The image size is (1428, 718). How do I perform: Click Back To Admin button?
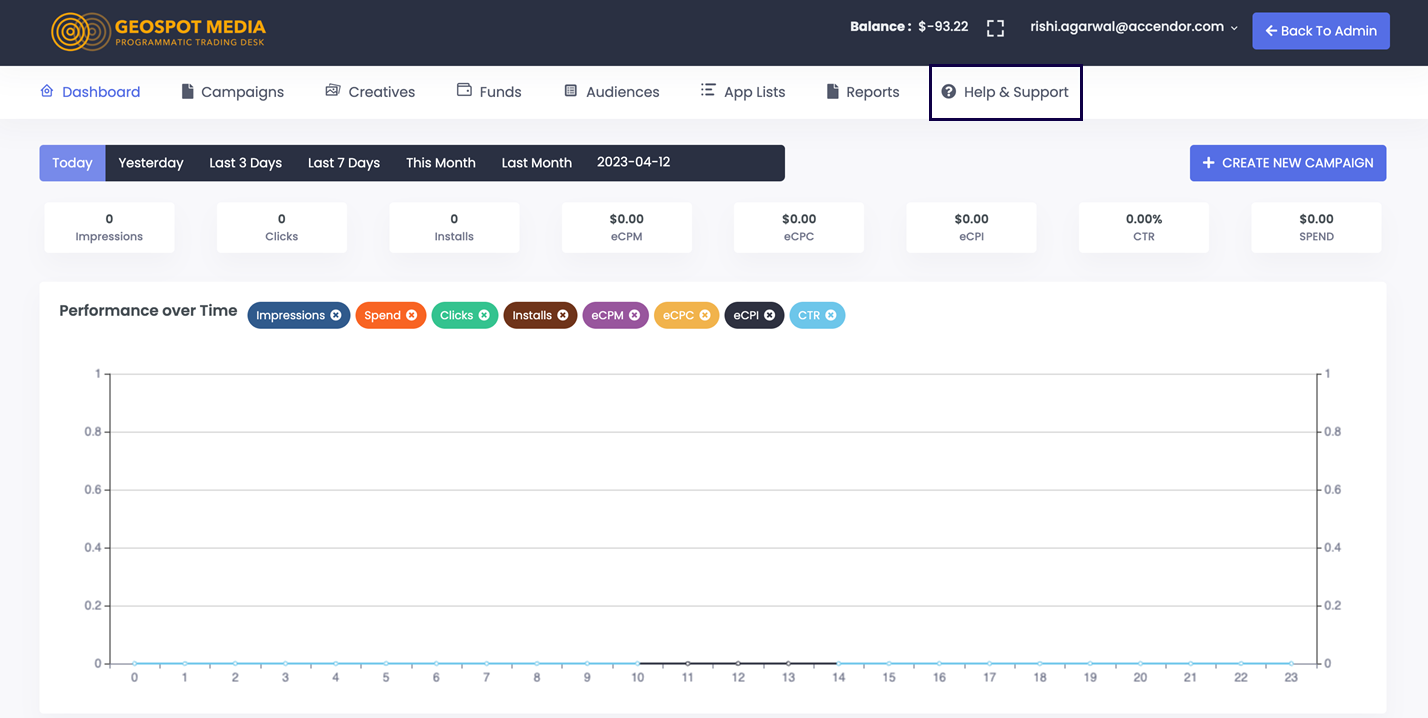tap(1320, 31)
